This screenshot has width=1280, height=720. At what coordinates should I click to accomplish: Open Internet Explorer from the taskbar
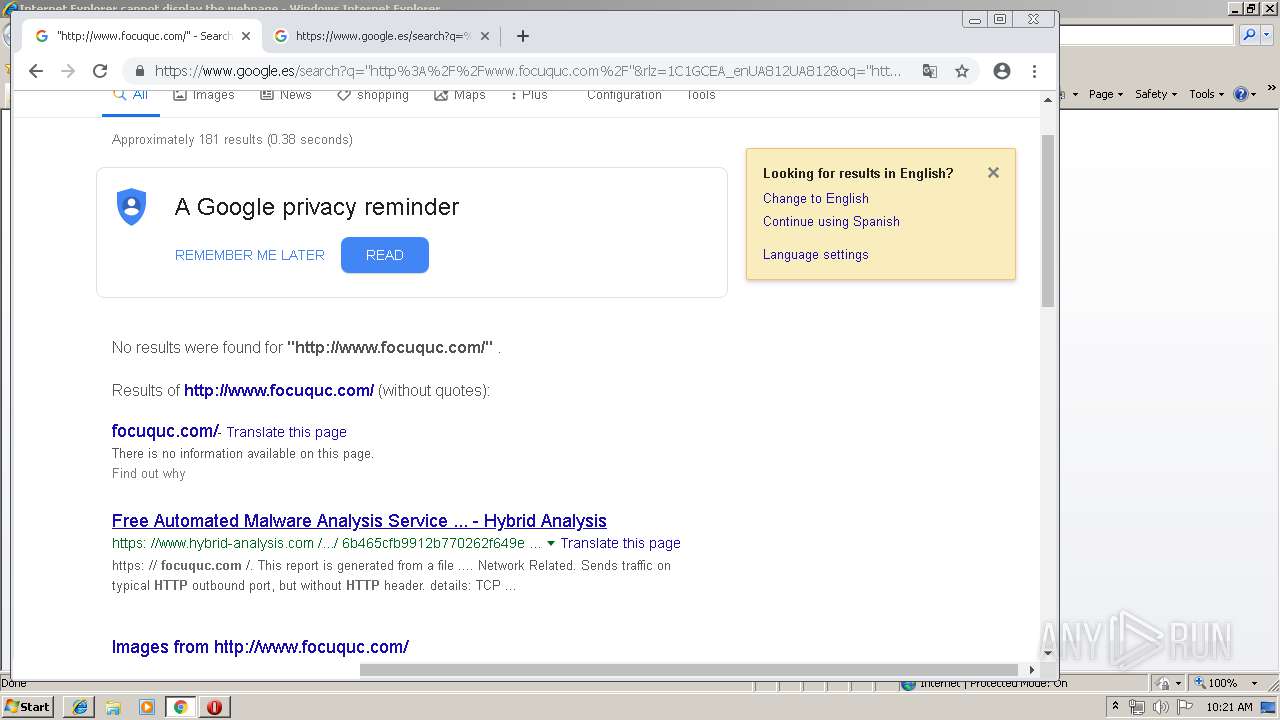[79, 707]
